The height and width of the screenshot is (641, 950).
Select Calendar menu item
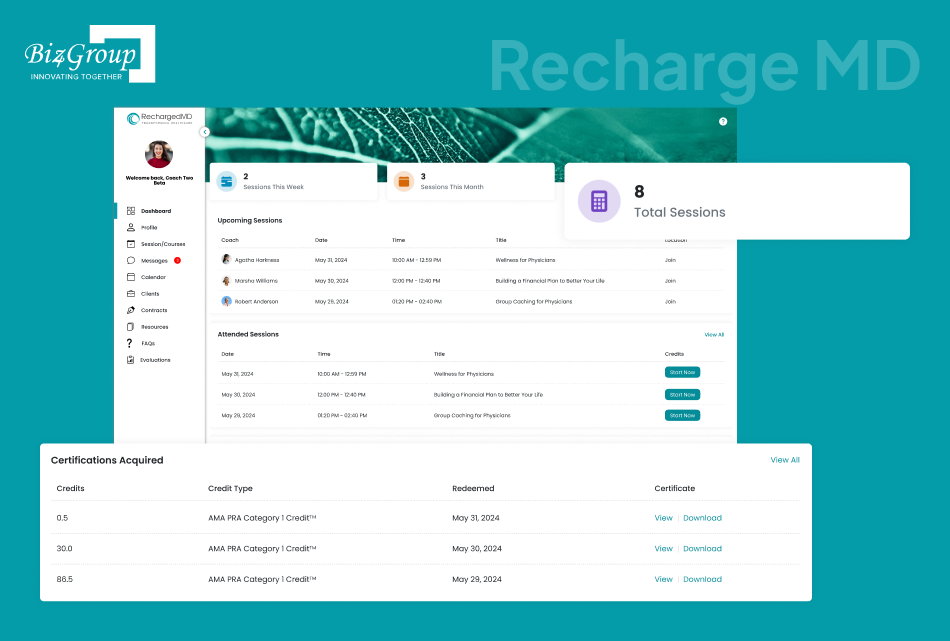tap(153, 277)
